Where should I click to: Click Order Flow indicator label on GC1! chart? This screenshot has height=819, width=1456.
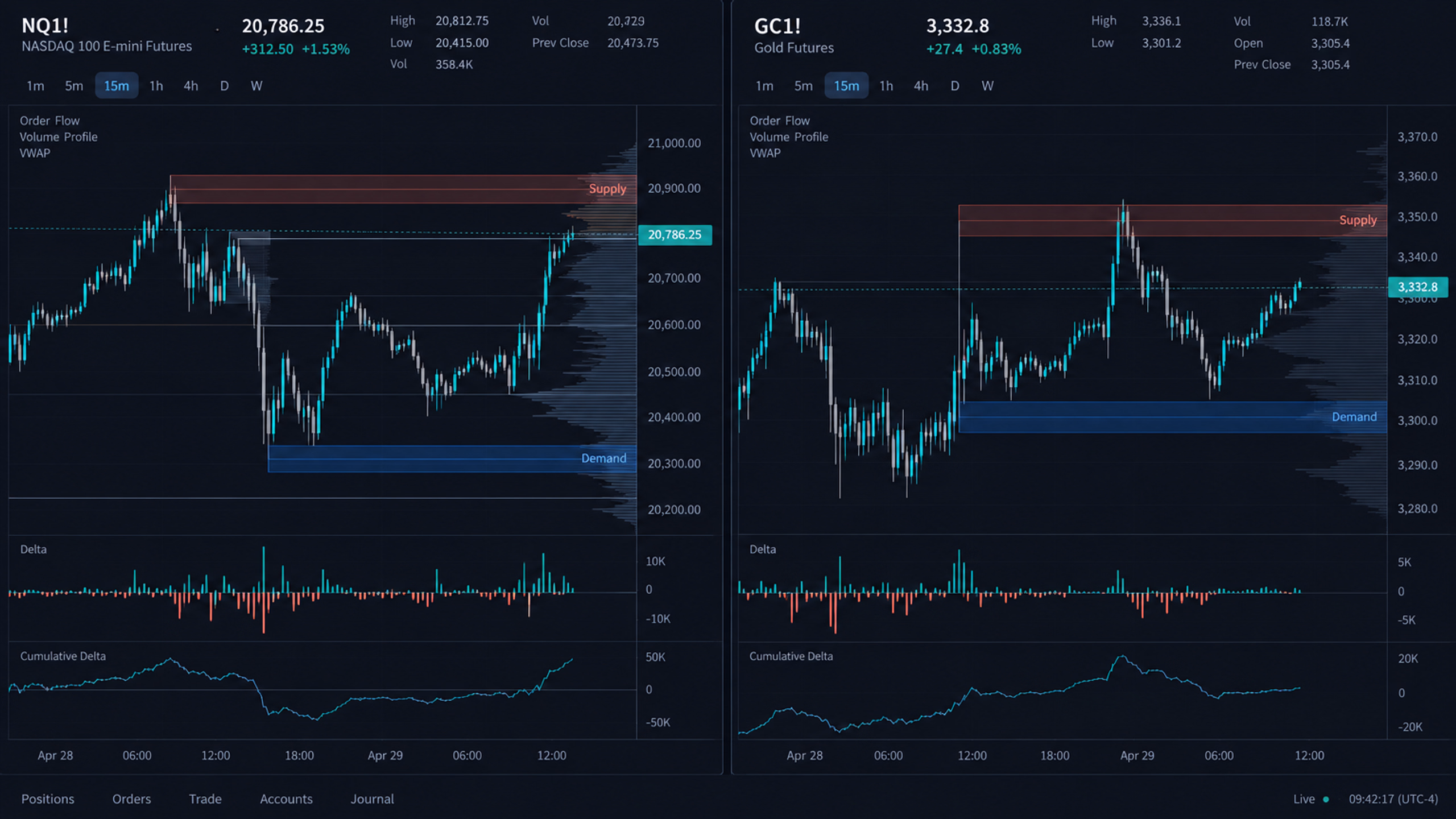779,121
